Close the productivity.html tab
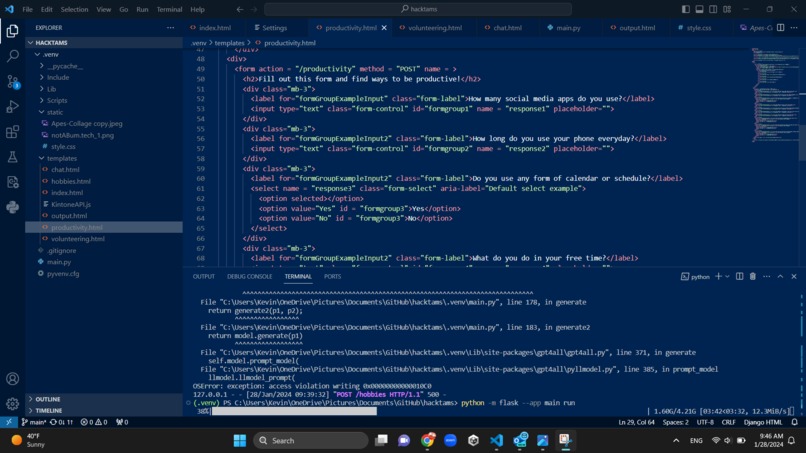This screenshot has width=806, height=453. [384, 28]
